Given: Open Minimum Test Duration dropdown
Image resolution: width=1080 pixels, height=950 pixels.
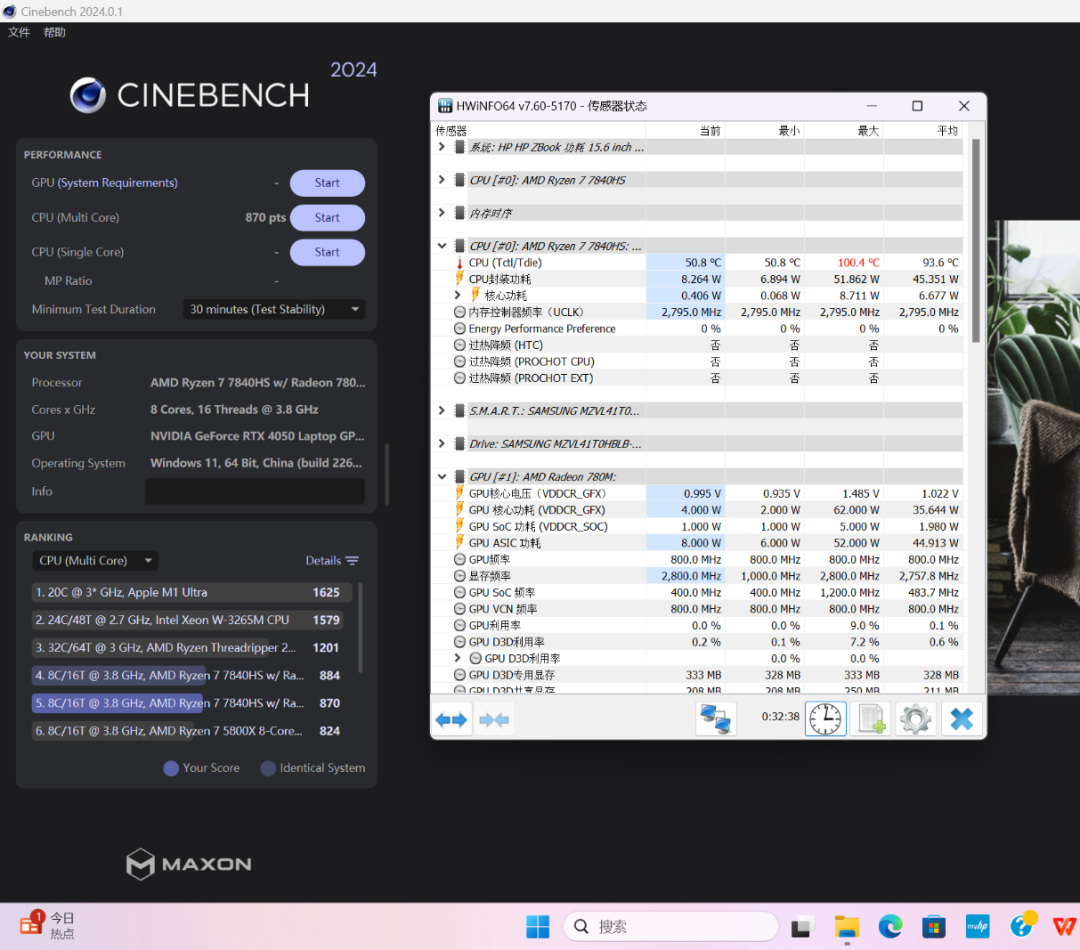Looking at the screenshot, I should tap(274, 309).
